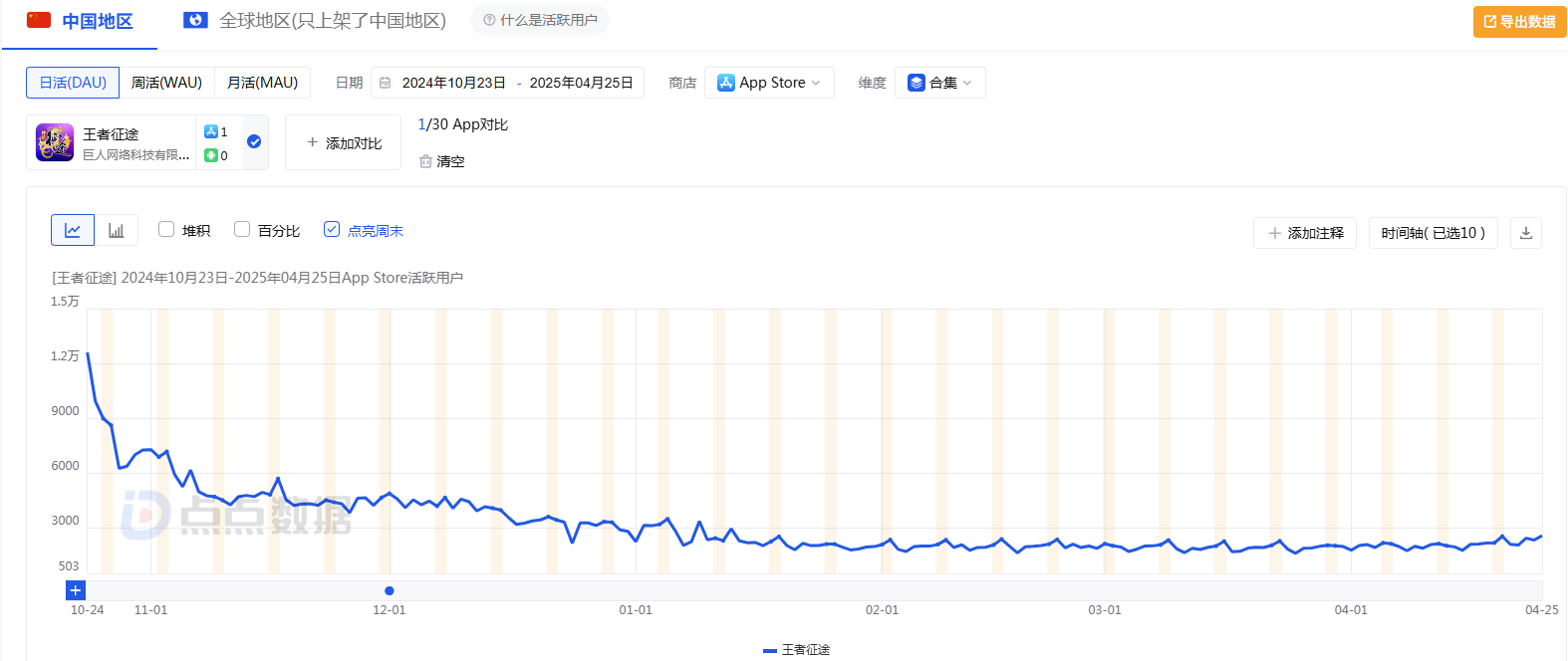1568x661 pixels.
Task: Switch to bar chart view
Action: tap(117, 230)
